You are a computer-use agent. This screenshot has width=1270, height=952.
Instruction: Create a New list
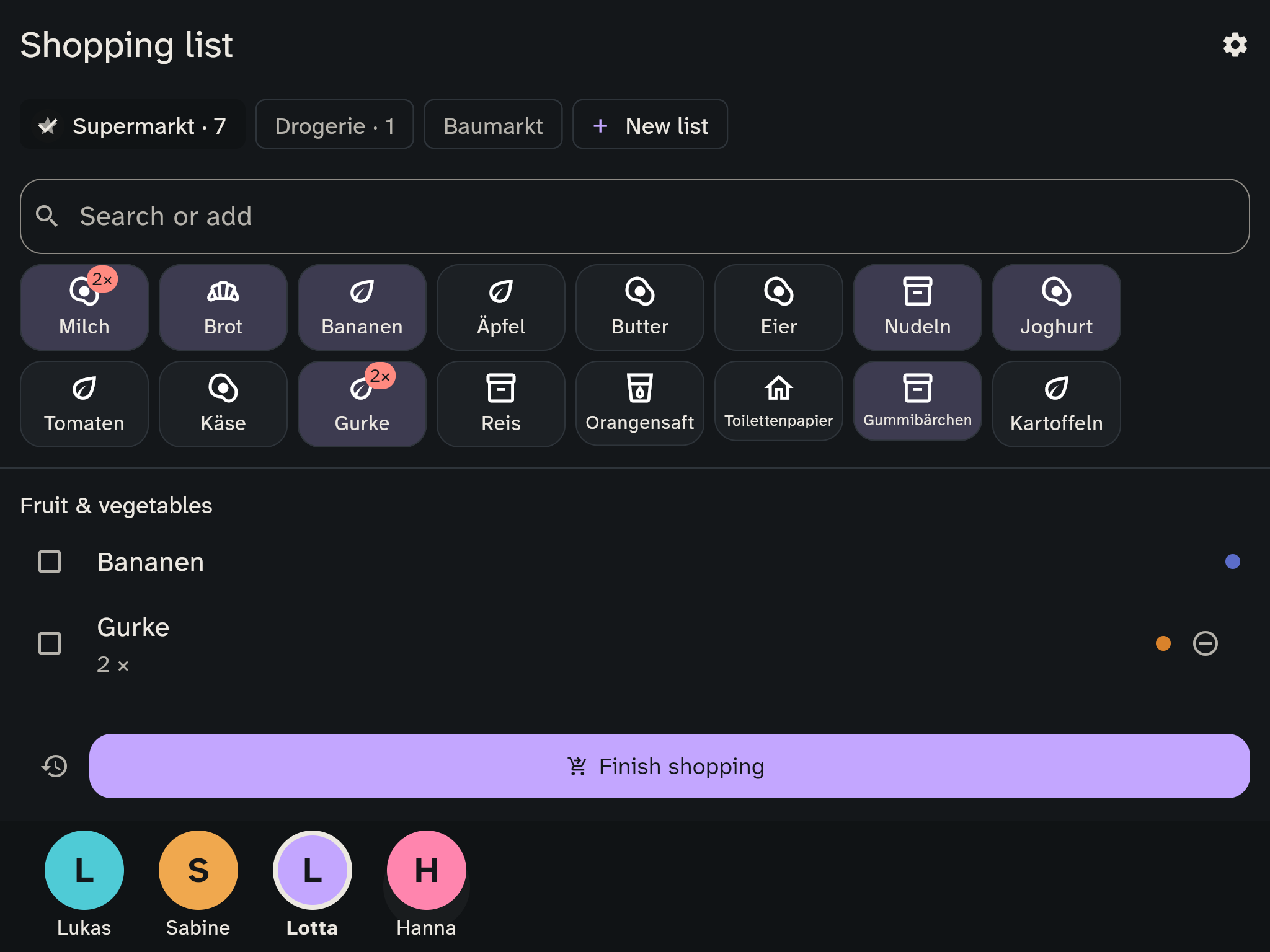(x=650, y=124)
